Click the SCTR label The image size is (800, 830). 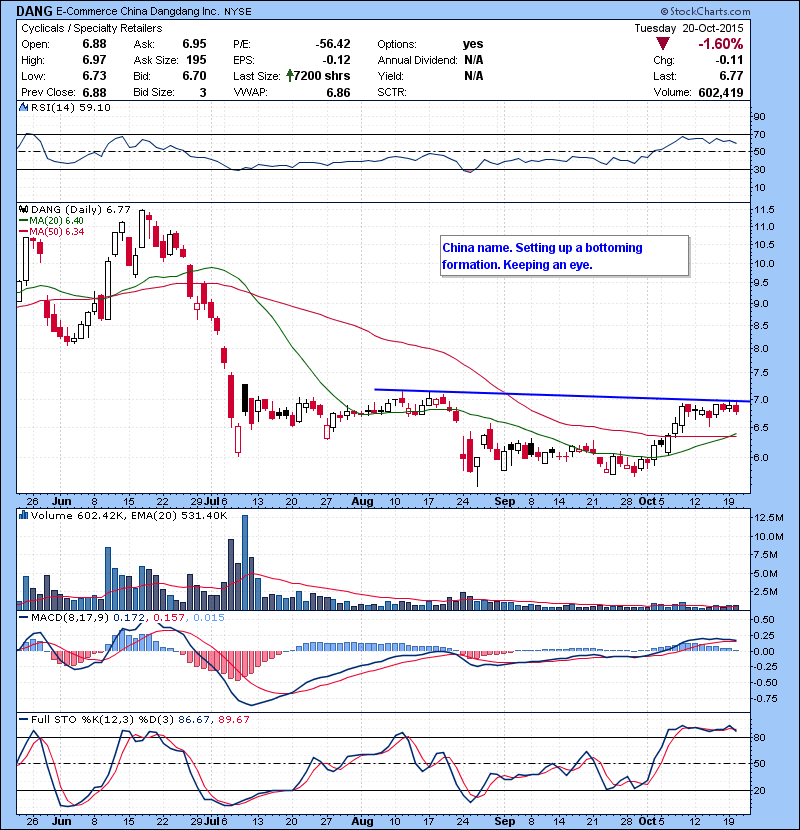coord(392,93)
